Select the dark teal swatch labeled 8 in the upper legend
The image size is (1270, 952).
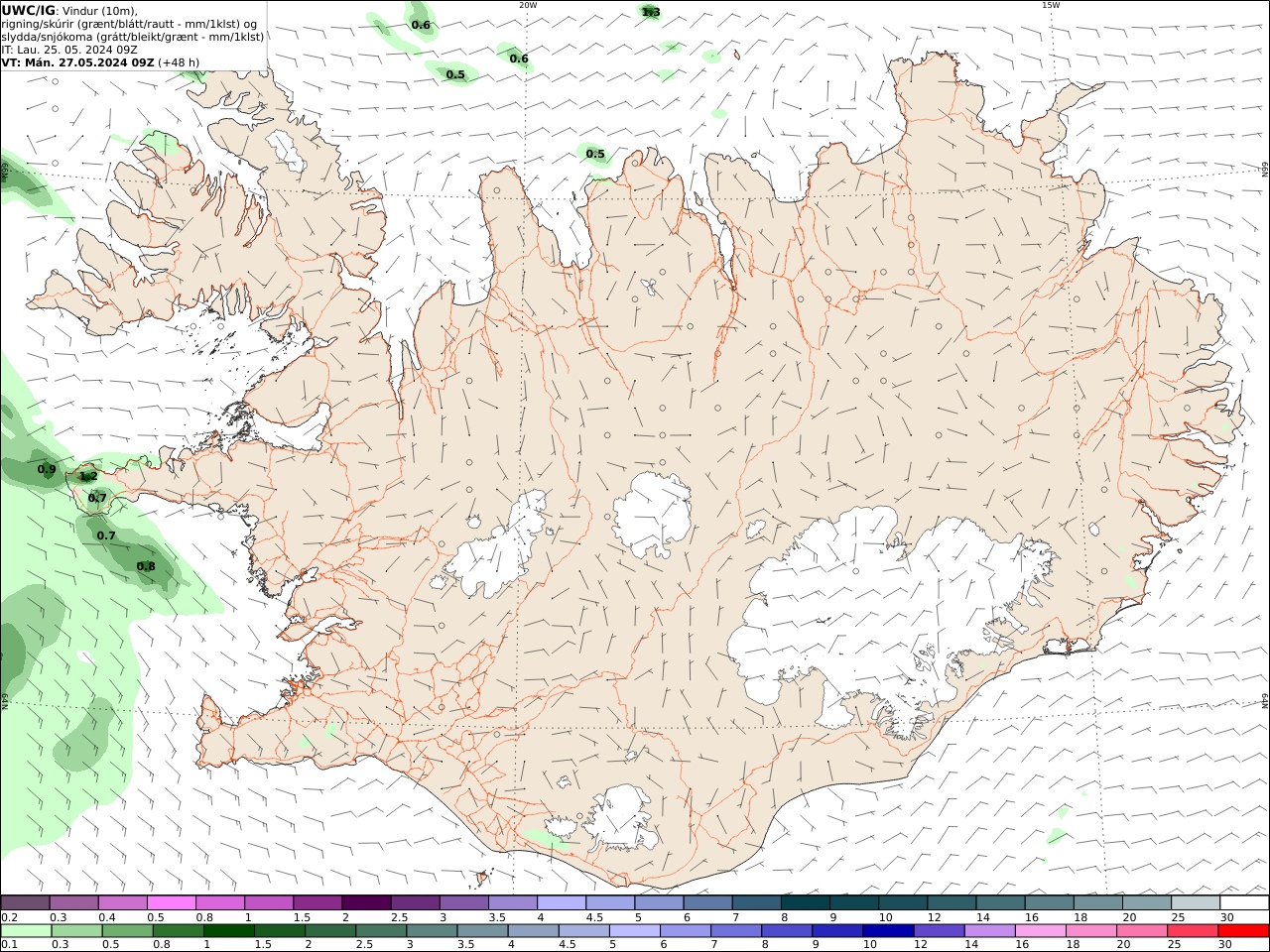coord(806,903)
